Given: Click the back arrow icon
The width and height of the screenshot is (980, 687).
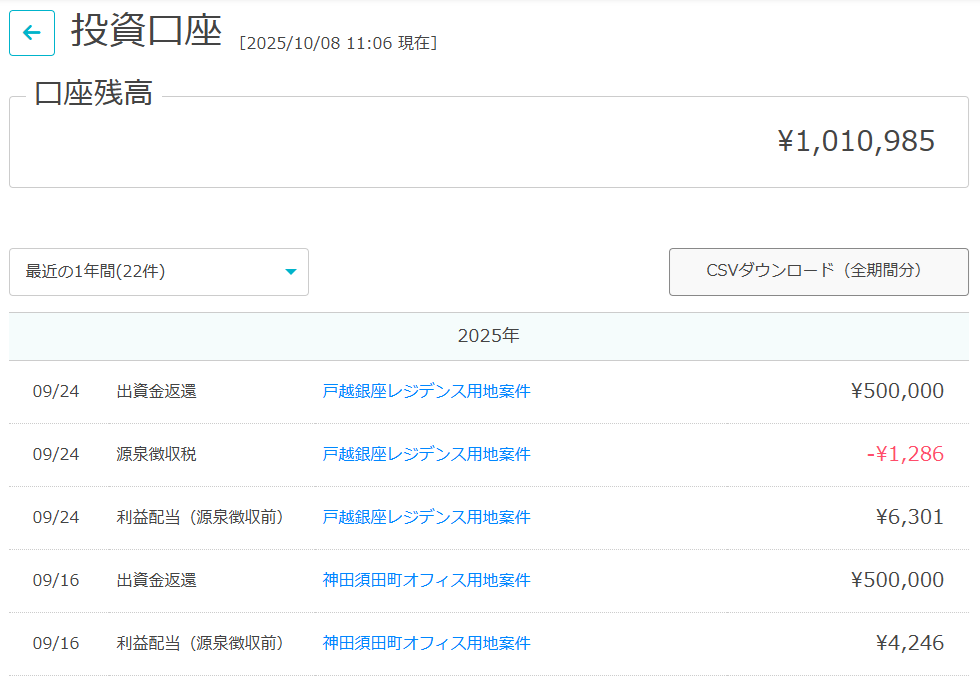Looking at the screenshot, I should [32, 33].
